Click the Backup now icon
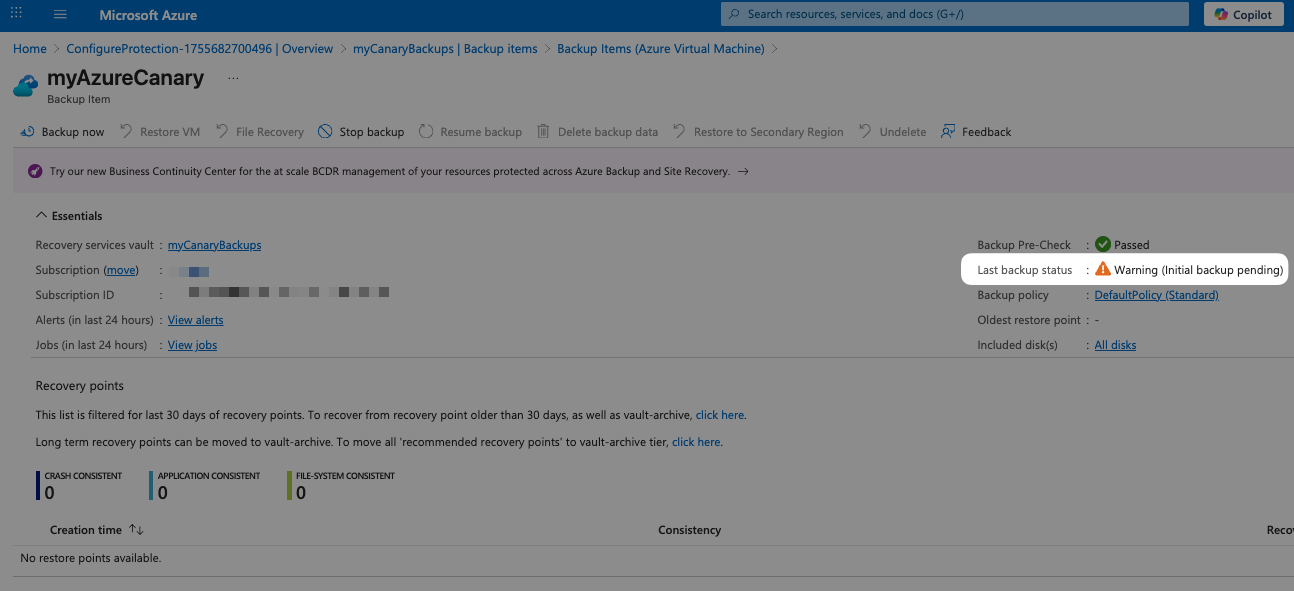 point(27,131)
